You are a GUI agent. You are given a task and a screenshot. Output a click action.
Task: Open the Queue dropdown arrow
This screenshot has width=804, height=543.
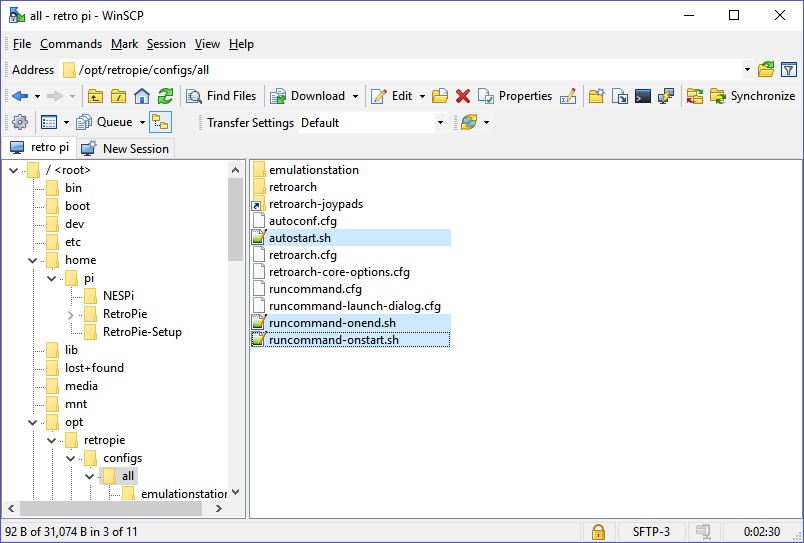coord(142,123)
